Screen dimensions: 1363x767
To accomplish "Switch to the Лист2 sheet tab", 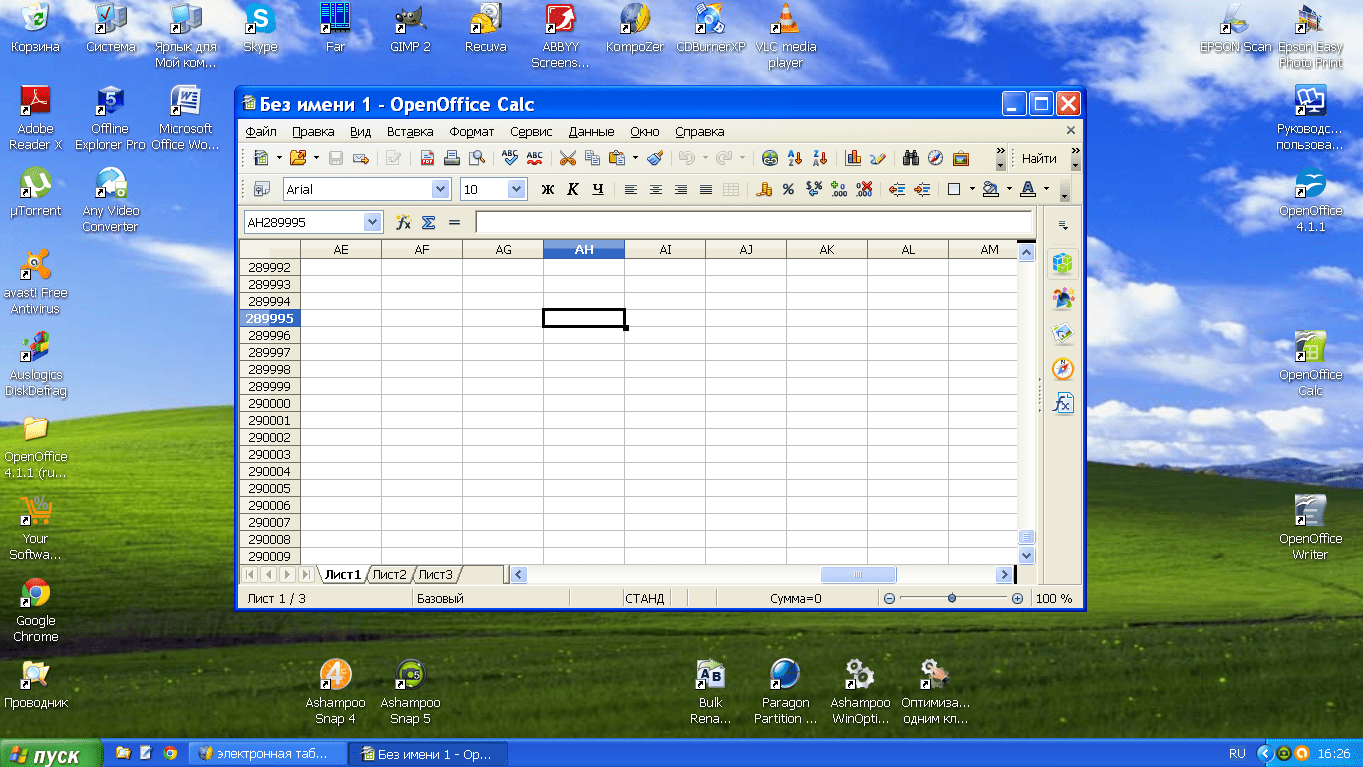I will pyautogui.click(x=389, y=574).
